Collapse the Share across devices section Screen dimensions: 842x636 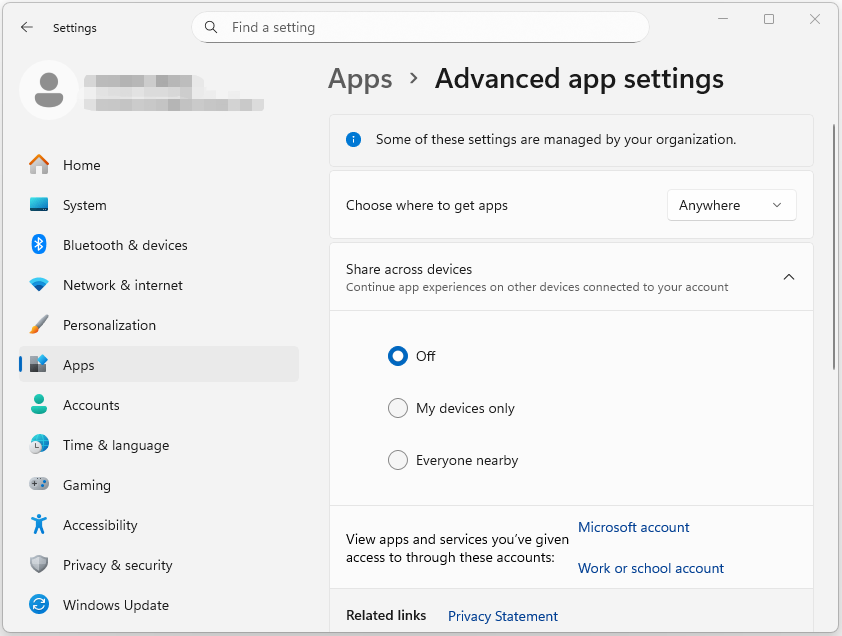789,277
